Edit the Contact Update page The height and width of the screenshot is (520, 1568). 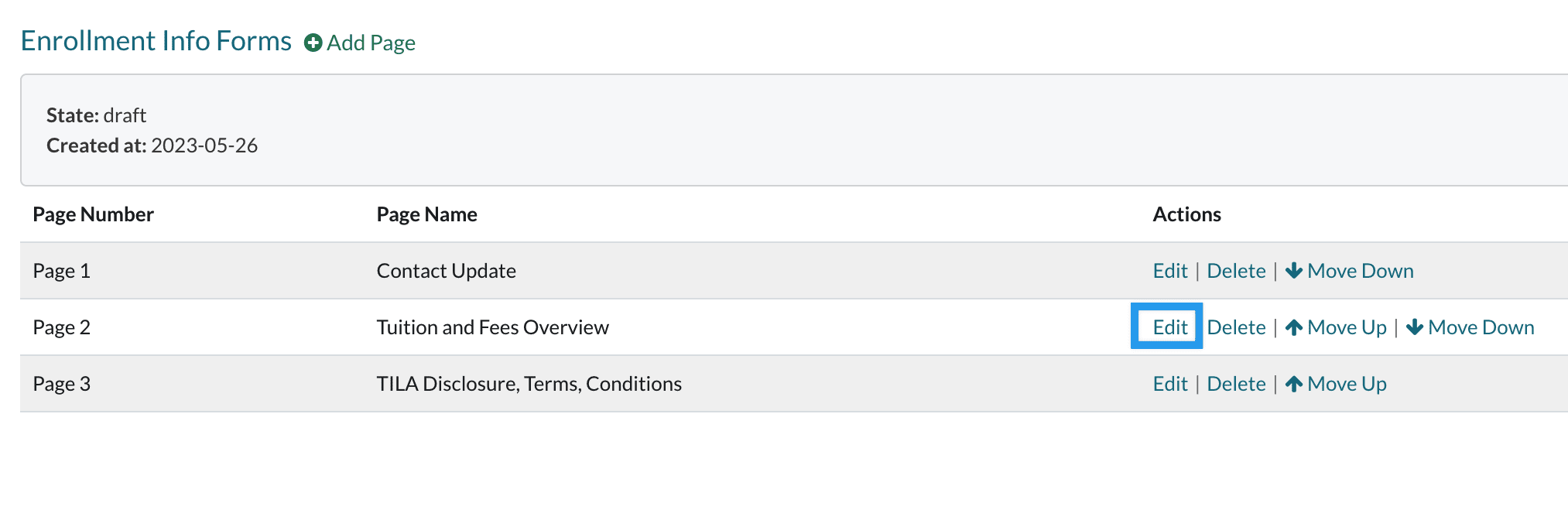(1169, 271)
